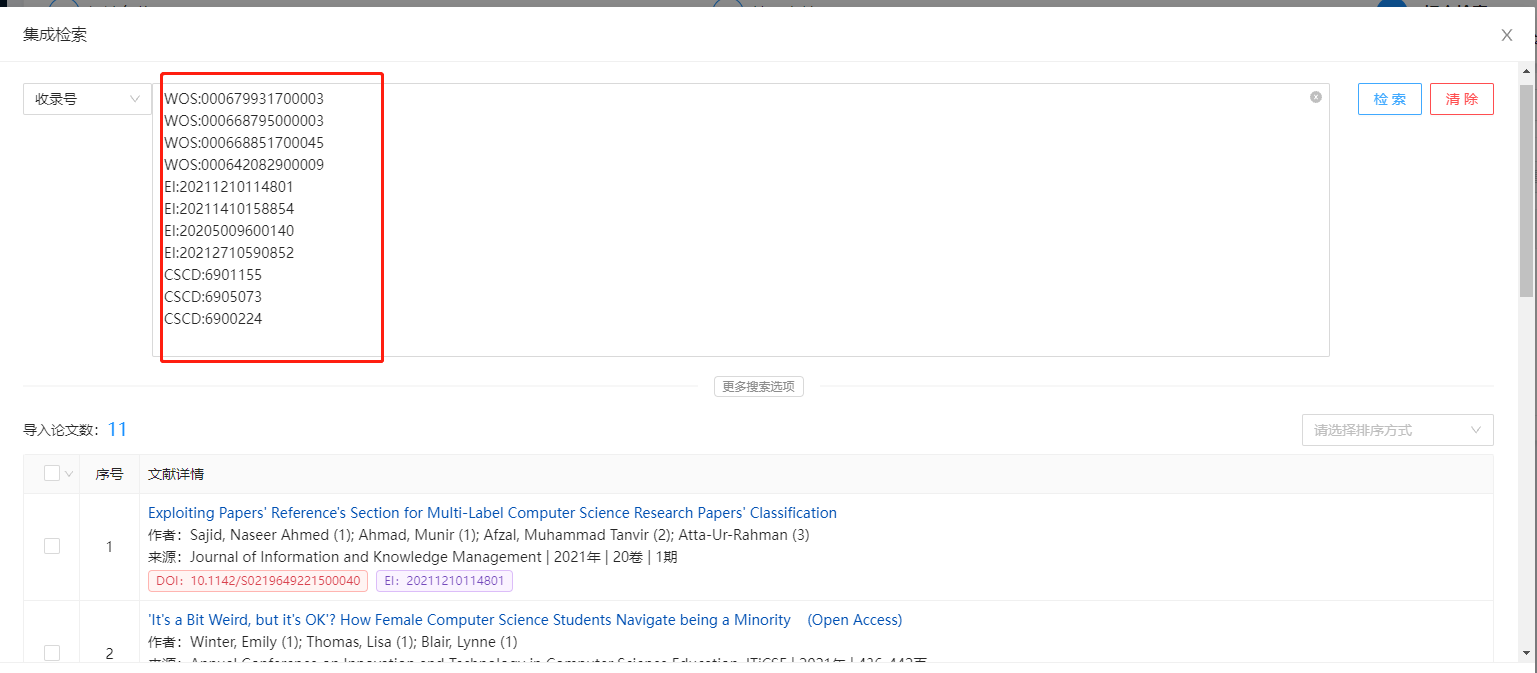Click the red 清除 clear button
Viewport: 1537px width, 673px height.
coord(1461,99)
